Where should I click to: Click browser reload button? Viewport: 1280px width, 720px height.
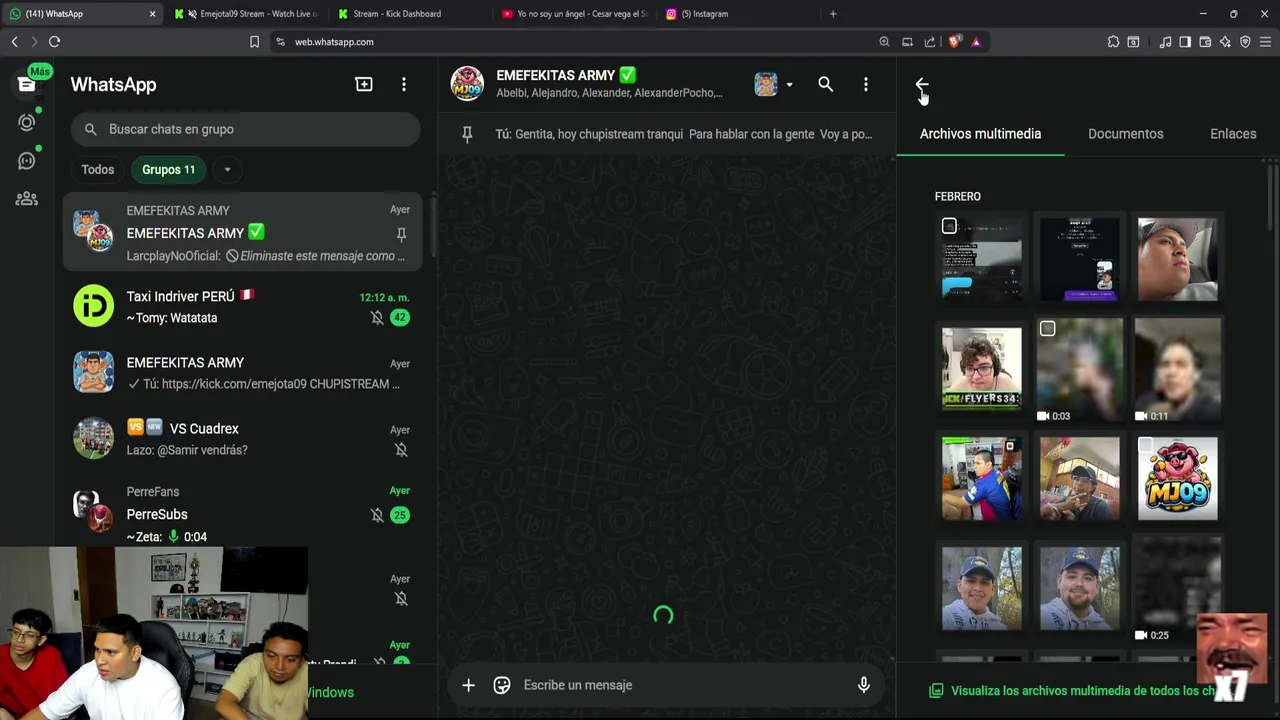[x=54, y=41]
